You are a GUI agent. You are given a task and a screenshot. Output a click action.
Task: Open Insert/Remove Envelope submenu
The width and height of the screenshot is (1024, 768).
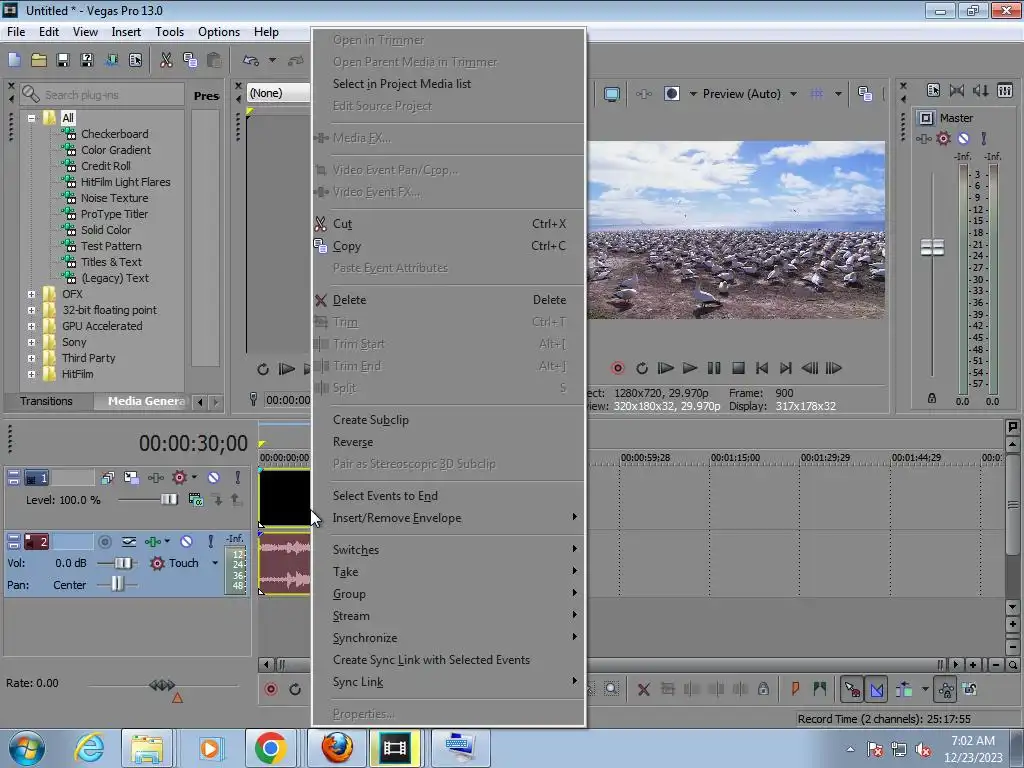point(449,518)
